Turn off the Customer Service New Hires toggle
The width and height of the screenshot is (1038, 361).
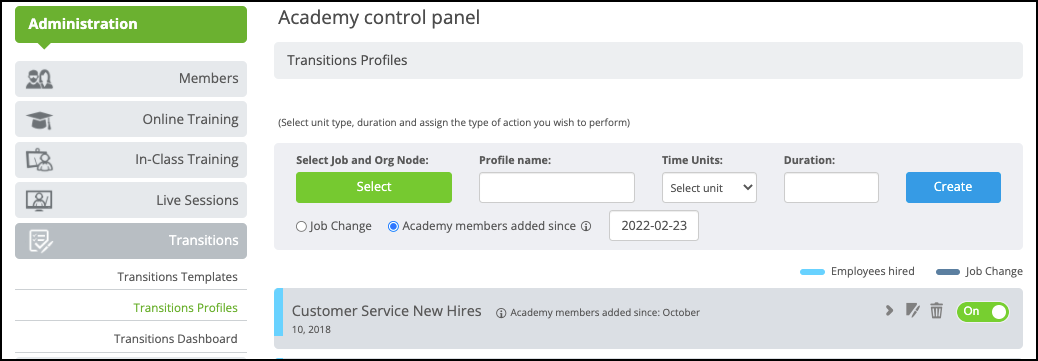point(982,311)
